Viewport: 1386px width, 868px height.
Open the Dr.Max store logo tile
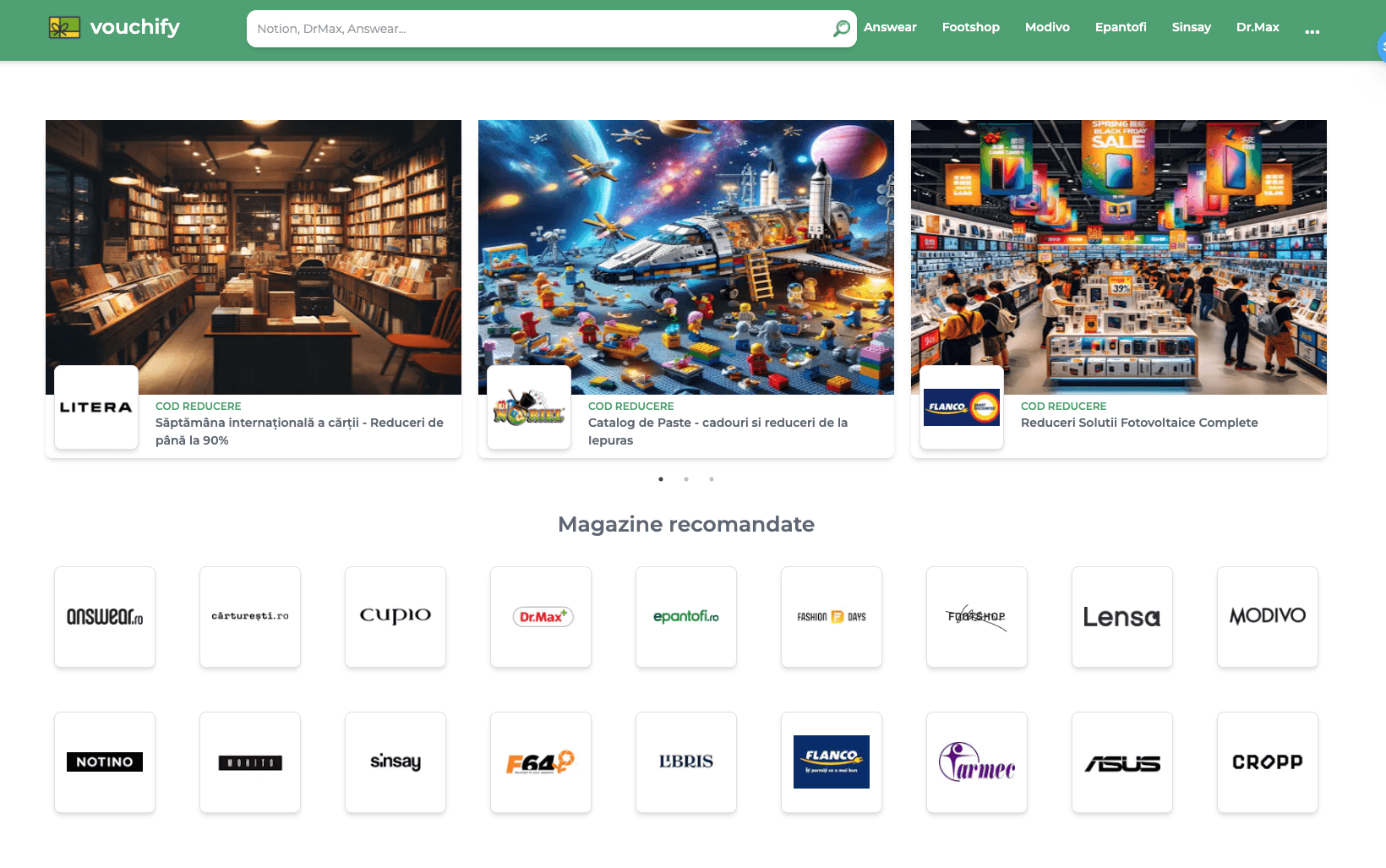click(541, 617)
